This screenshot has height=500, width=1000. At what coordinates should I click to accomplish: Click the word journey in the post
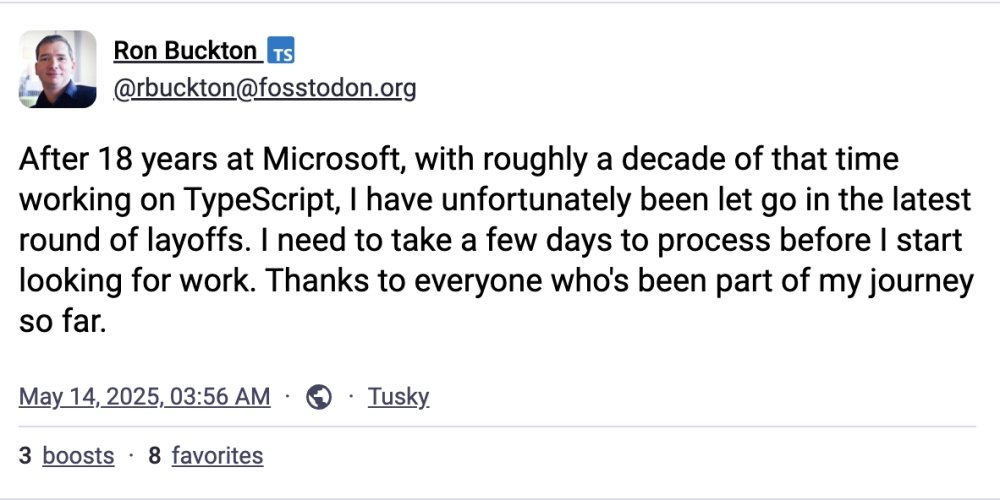click(922, 281)
